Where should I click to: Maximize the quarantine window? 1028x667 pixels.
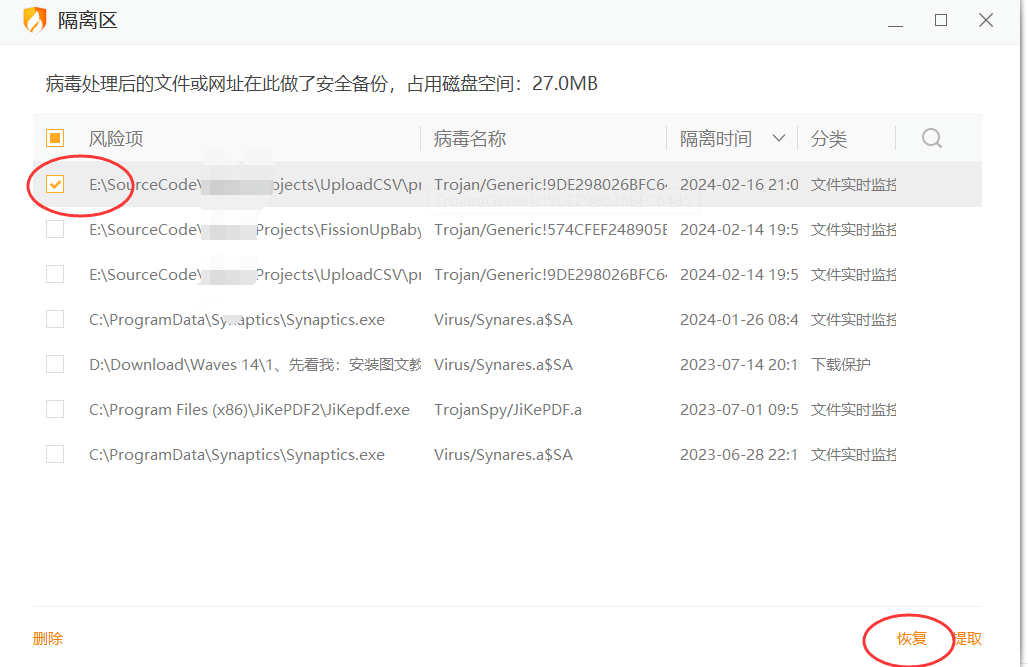click(941, 21)
